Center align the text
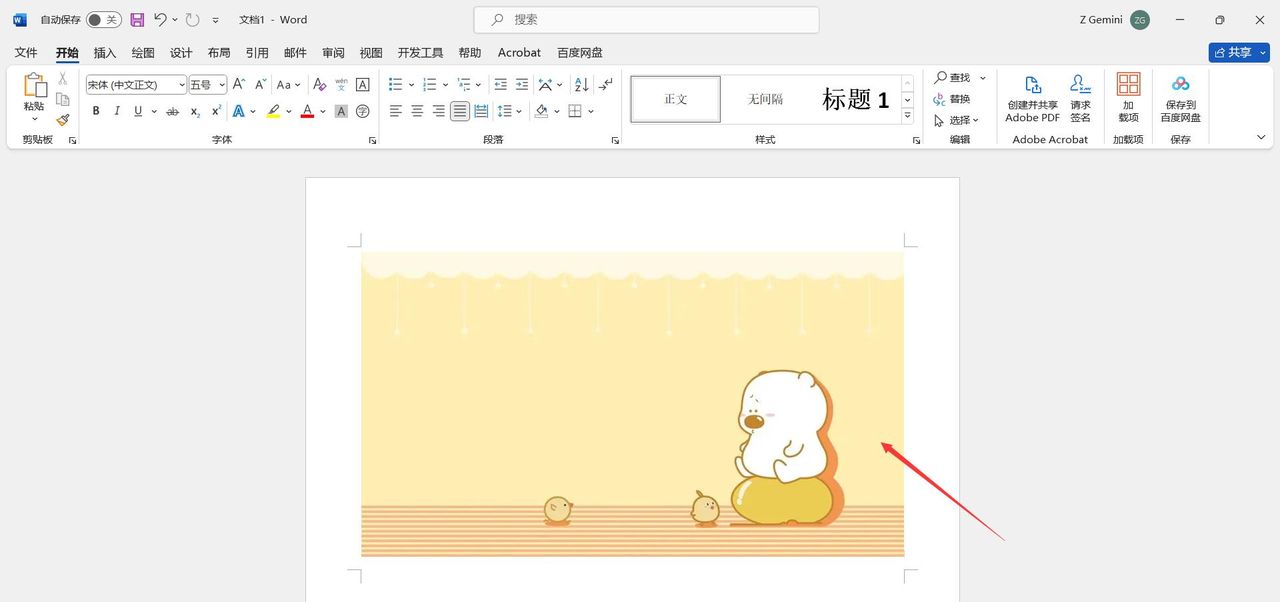The width and height of the screenshot is (1280, 602). pos(417,111)
